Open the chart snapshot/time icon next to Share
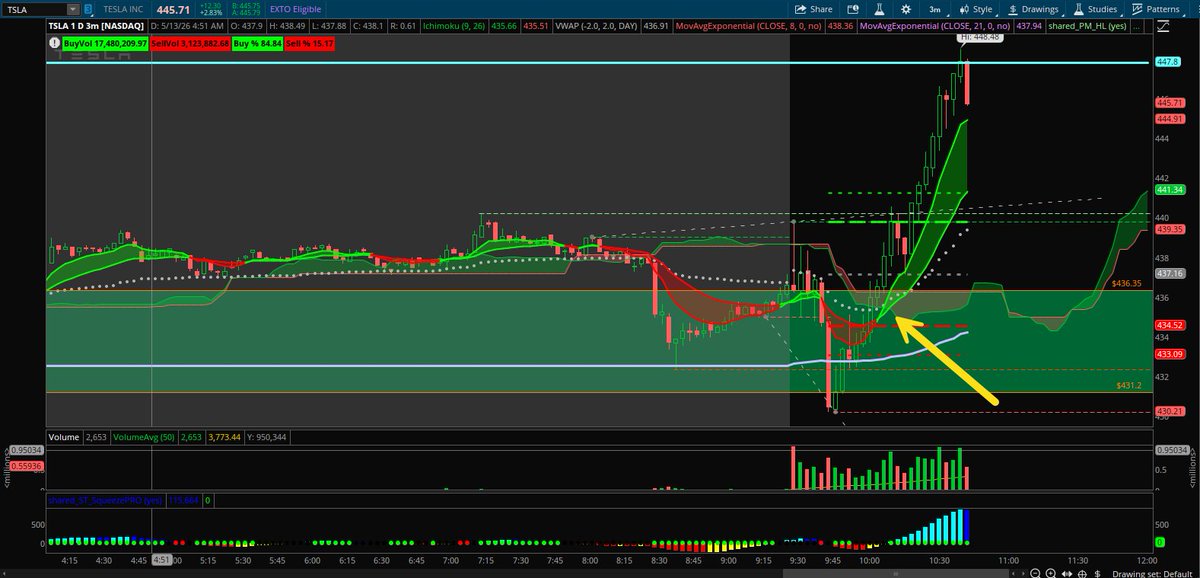 pos(851,8)
